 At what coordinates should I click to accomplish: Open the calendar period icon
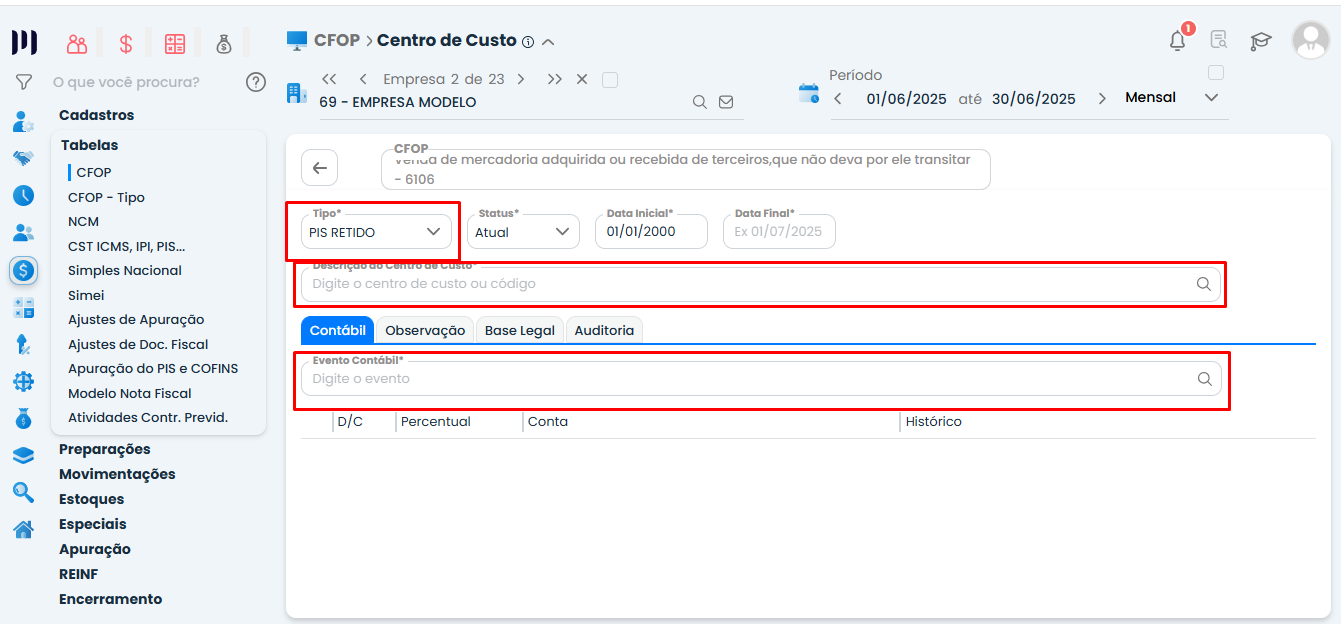(x=808, y=94)
